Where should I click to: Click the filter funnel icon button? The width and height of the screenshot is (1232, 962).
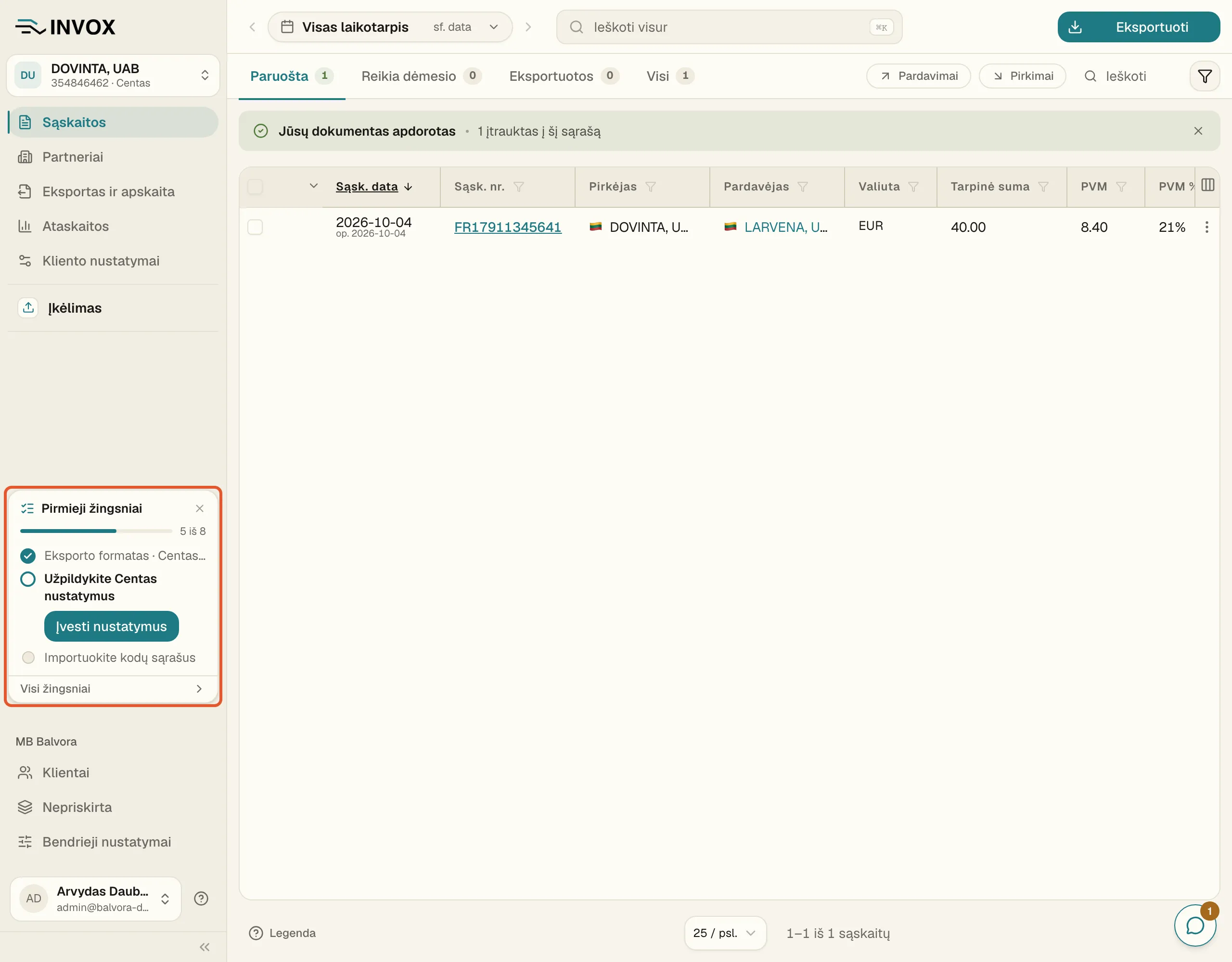(1205, 76)
